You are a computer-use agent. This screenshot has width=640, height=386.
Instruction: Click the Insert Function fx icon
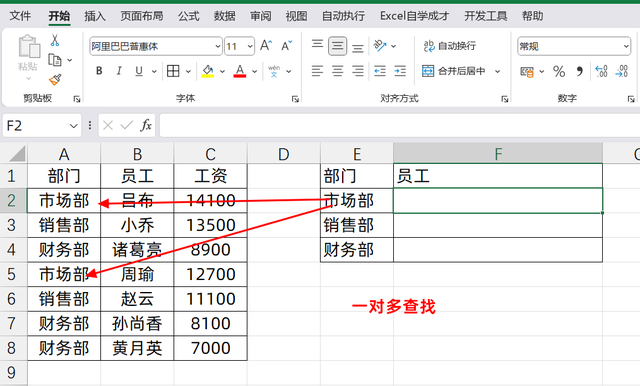[146, 125]
